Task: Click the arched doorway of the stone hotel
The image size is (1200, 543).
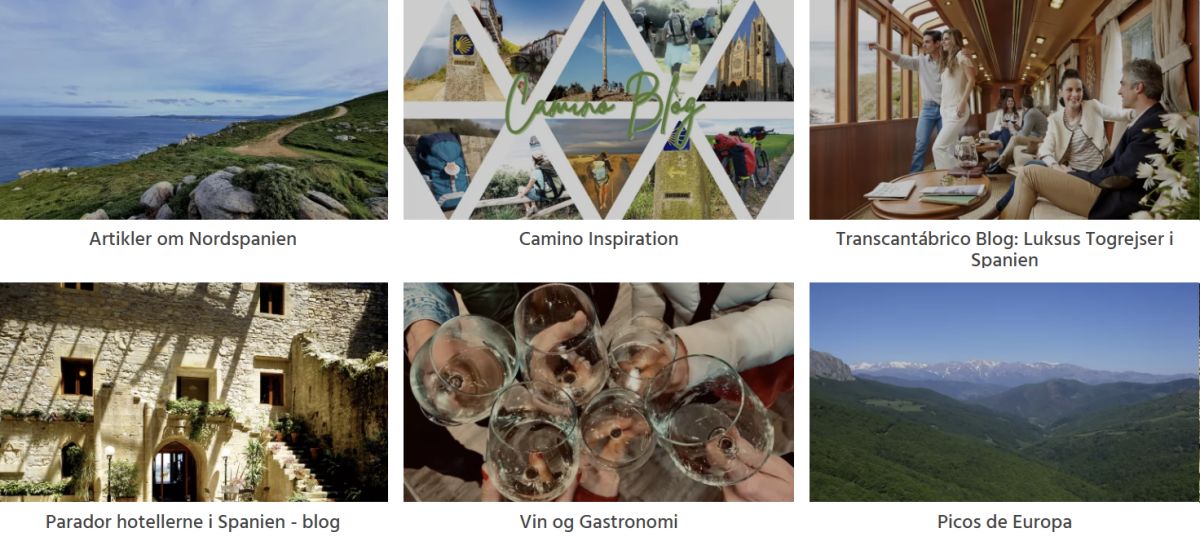Action: (175, 472)
